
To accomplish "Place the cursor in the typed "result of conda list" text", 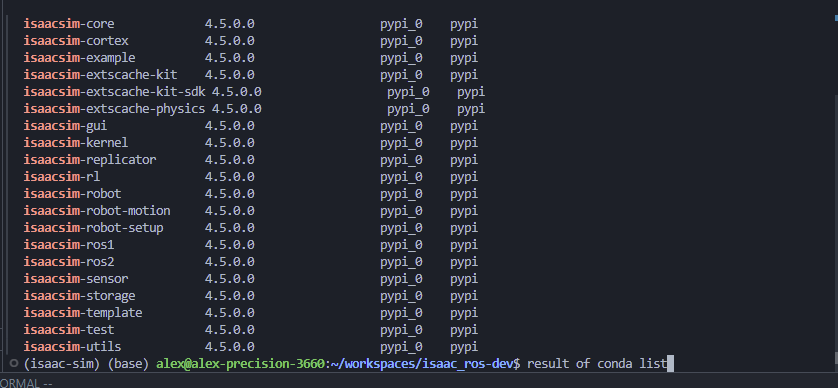I will (x=597, y=364).
